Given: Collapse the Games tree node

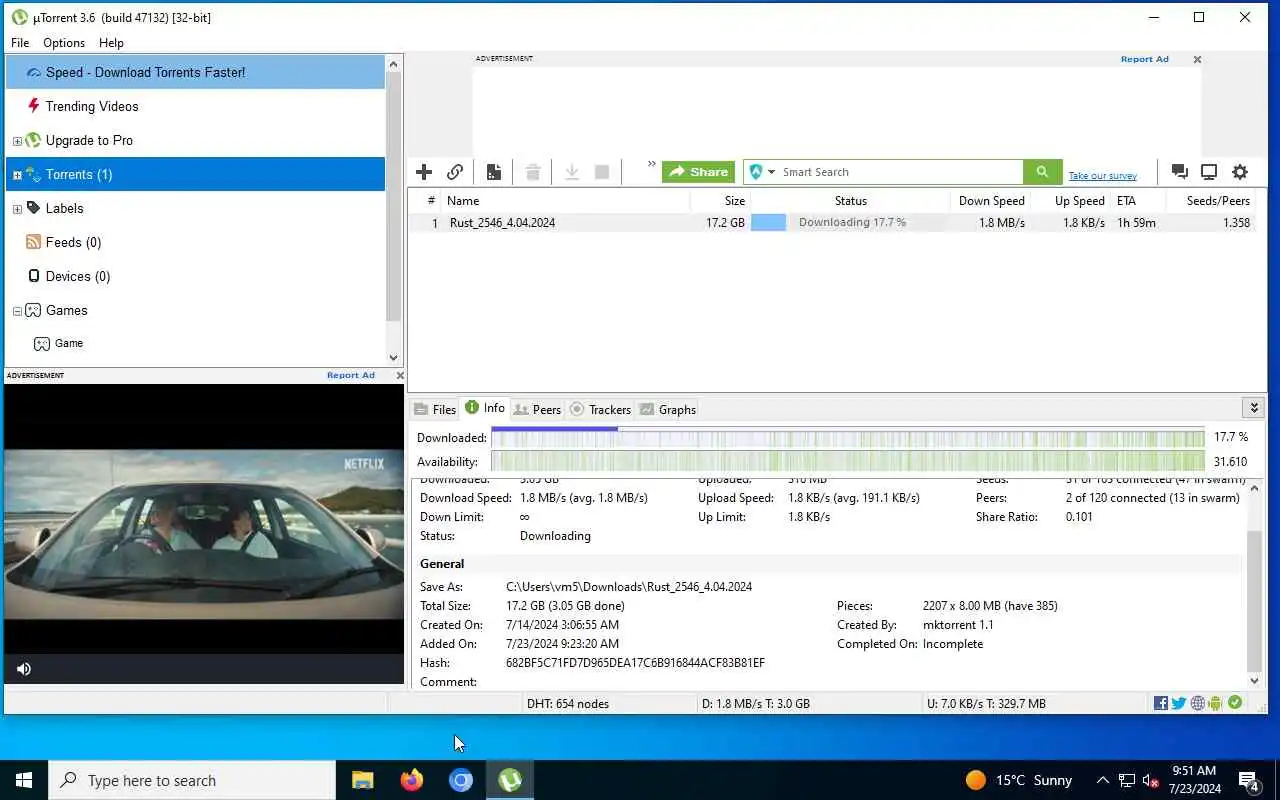Looking at the screenshot, I should coord(17,311).
